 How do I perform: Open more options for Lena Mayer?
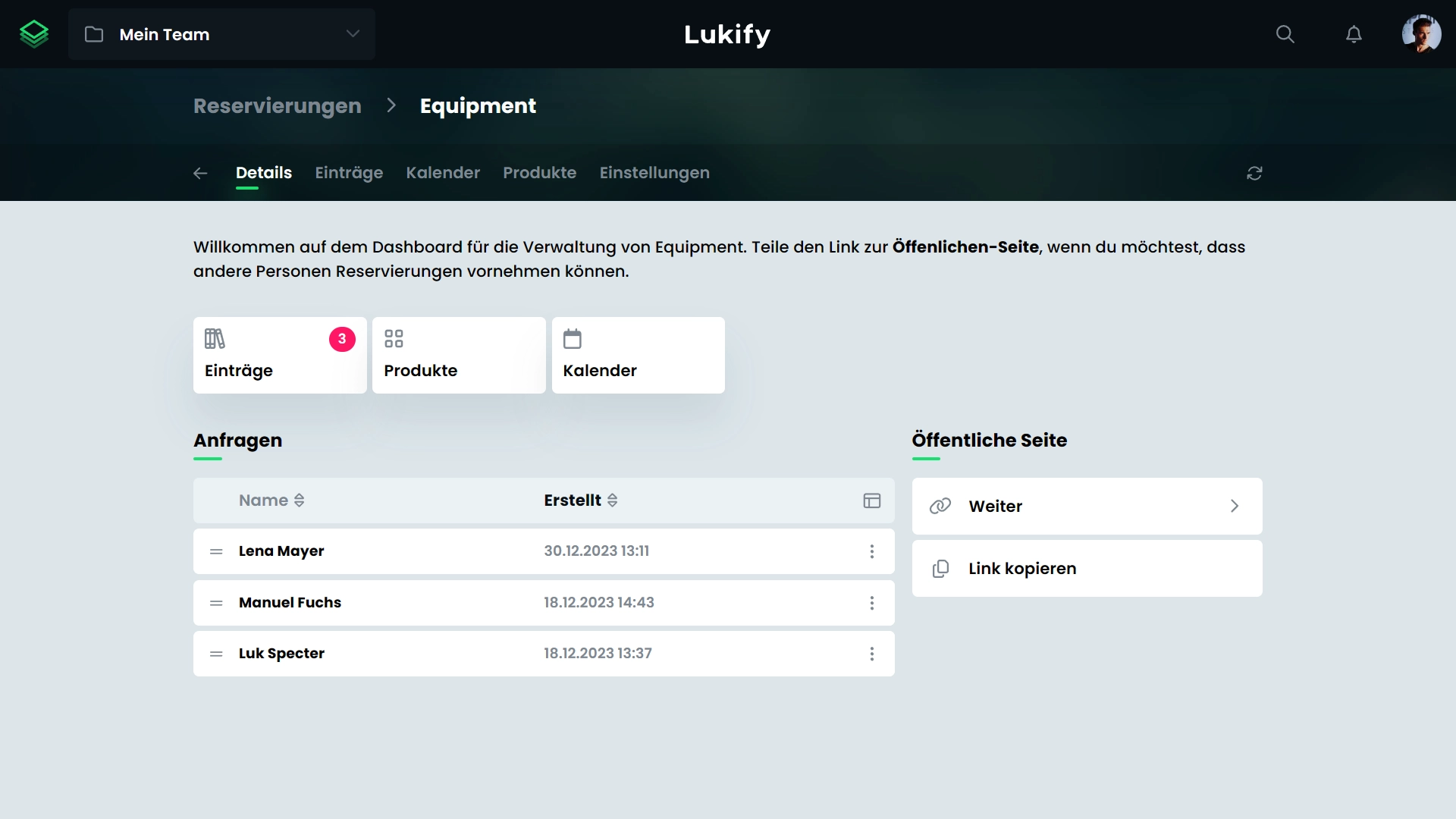872,551
